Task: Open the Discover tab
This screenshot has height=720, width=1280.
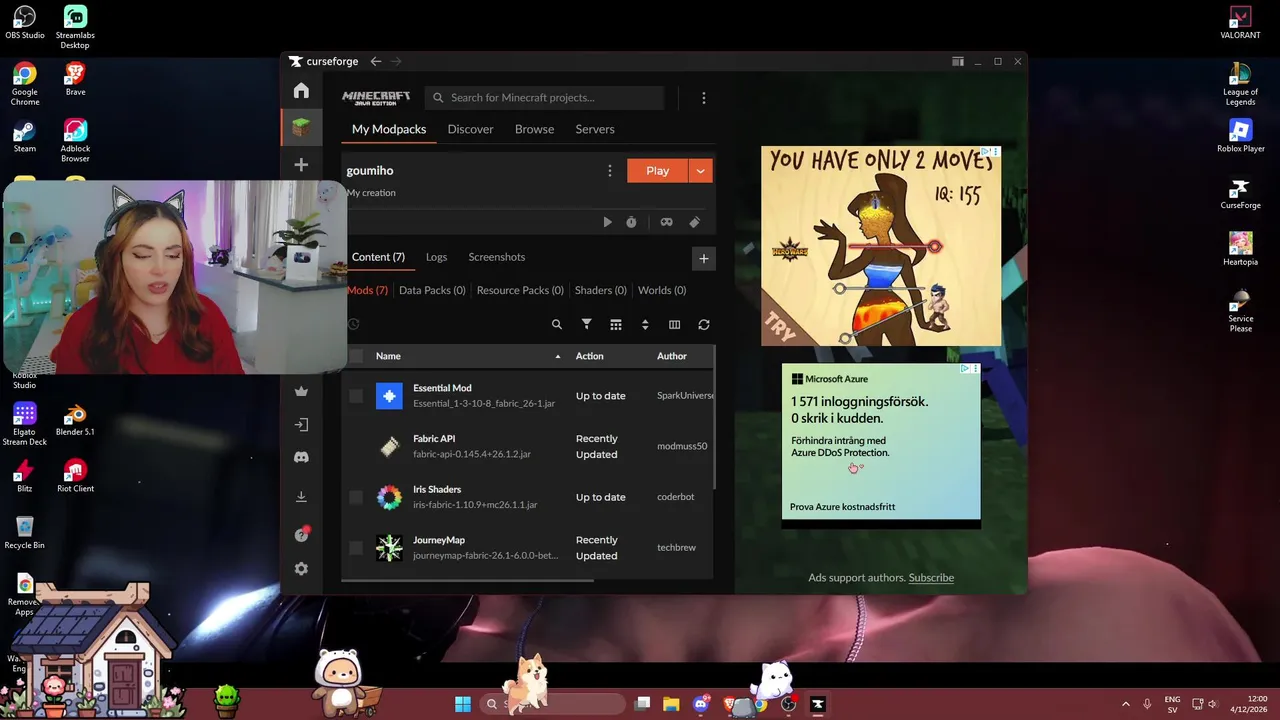Action: coord(470,129)
